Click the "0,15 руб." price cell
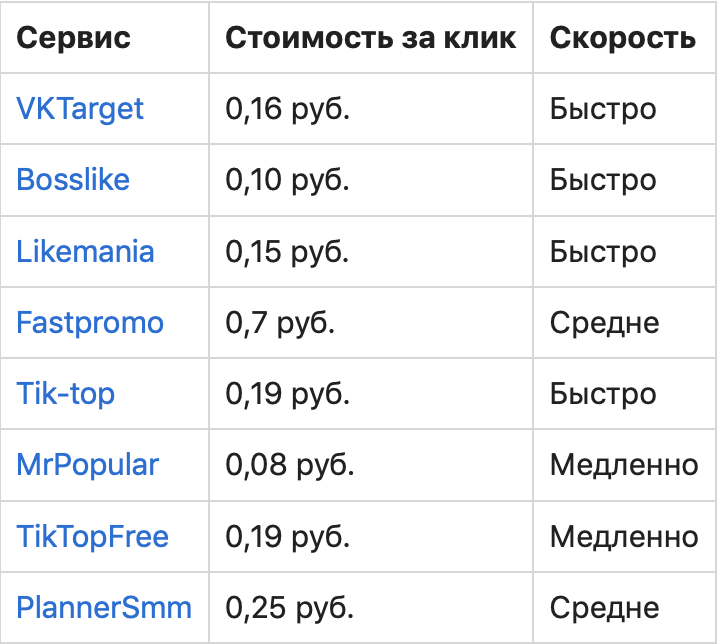Viewport: 718px width, 644px height. point(288,251)
